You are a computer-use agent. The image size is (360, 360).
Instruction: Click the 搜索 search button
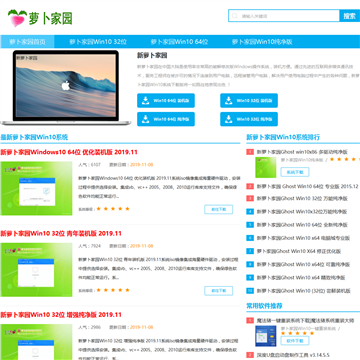point(350,16)
